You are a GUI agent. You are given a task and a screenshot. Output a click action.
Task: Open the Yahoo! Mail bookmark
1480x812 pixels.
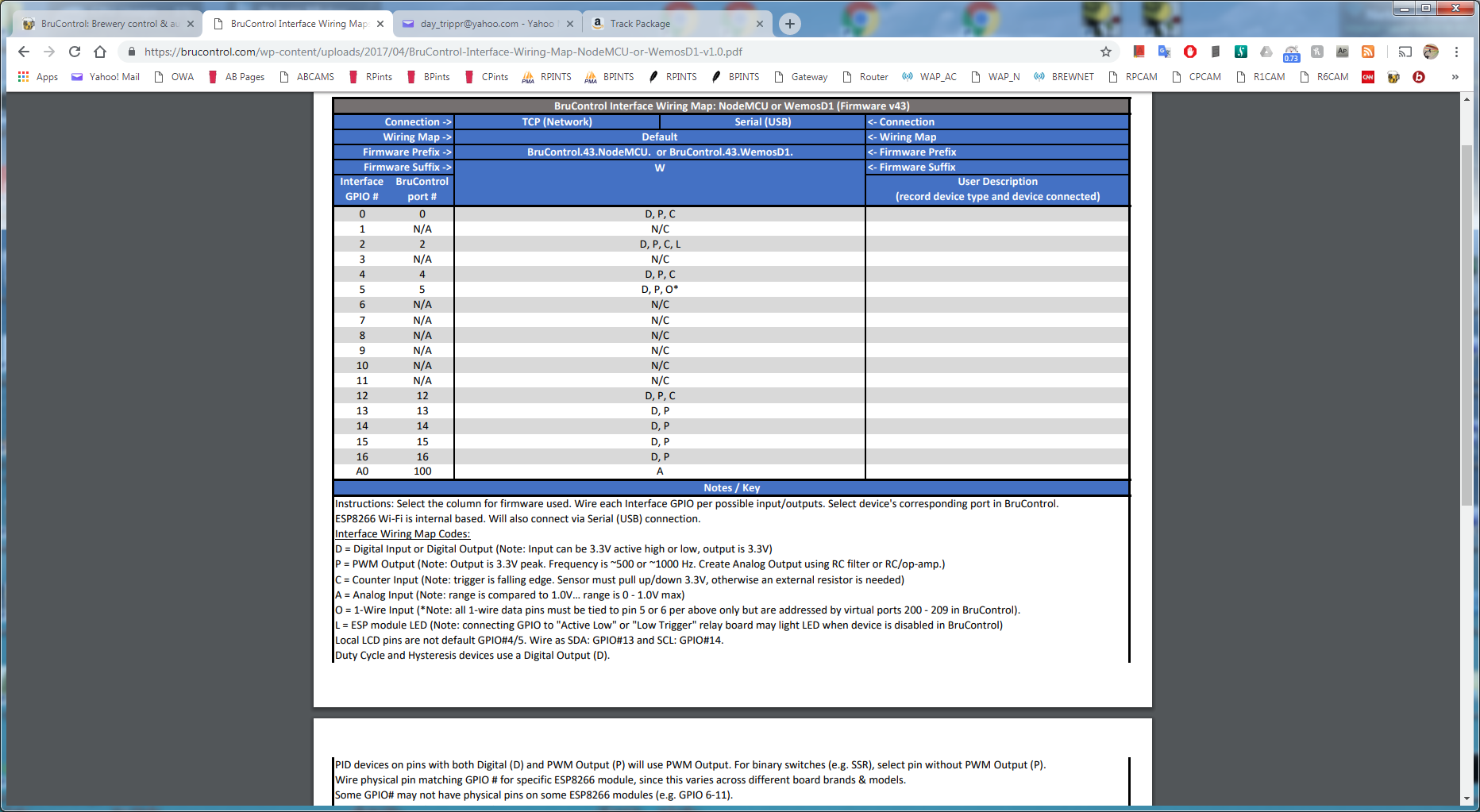click(106, 77)
